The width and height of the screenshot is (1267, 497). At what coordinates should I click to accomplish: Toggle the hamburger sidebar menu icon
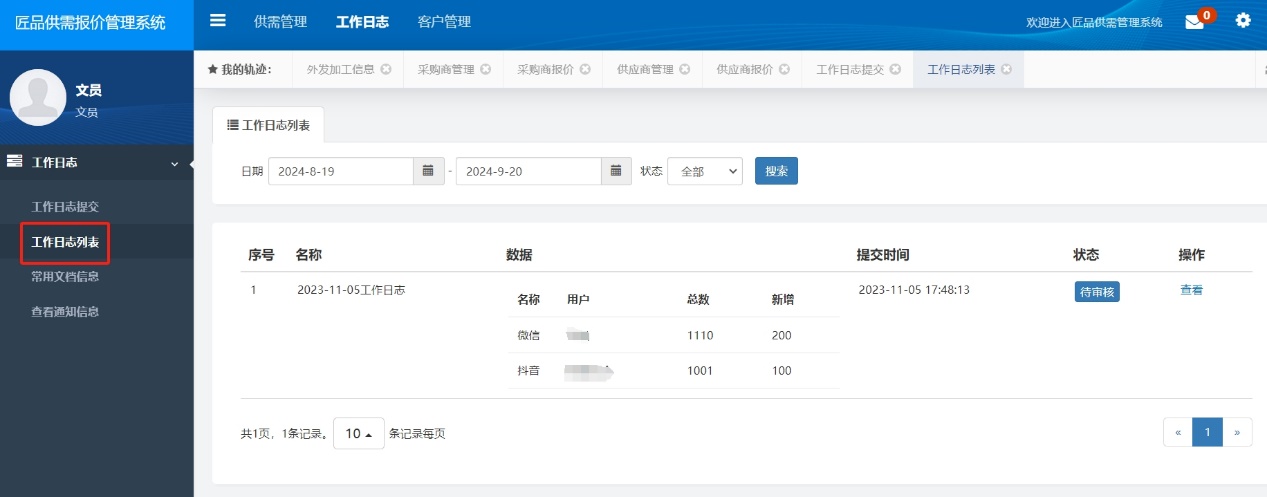pos(217,21)
